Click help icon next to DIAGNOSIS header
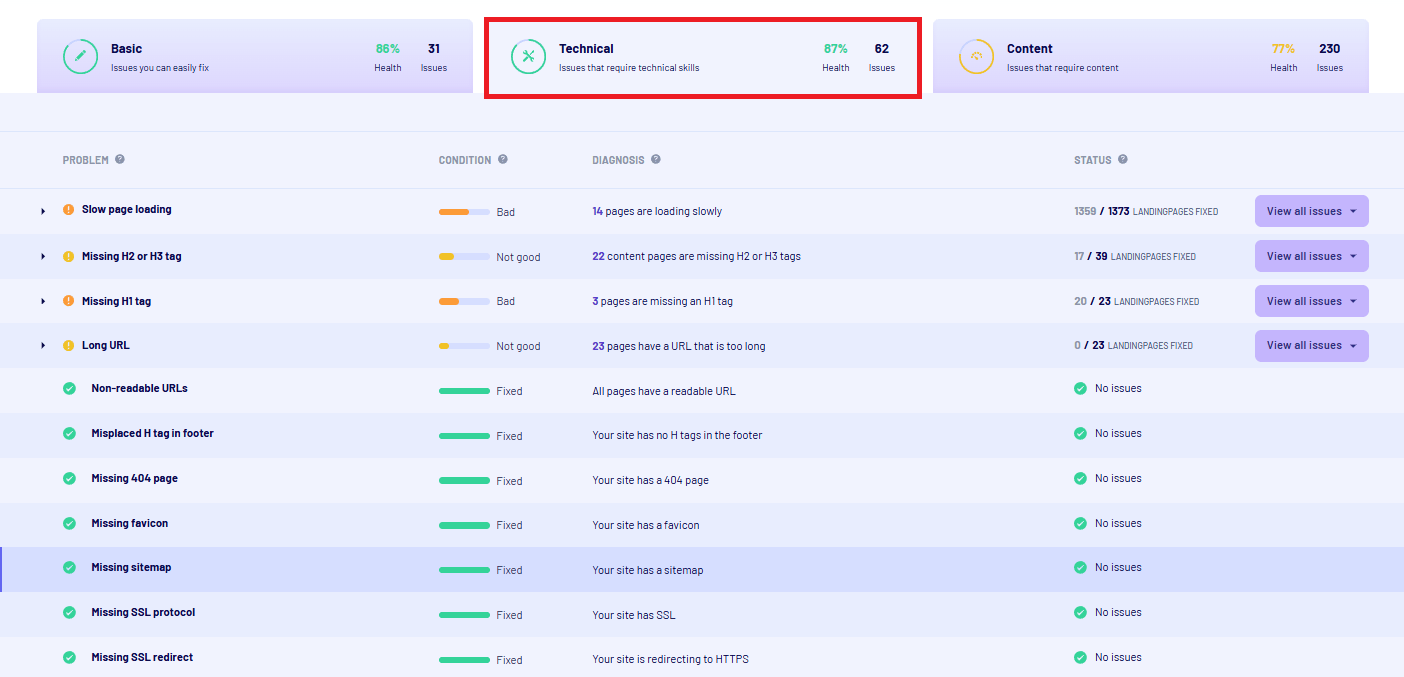 [656, 160]
